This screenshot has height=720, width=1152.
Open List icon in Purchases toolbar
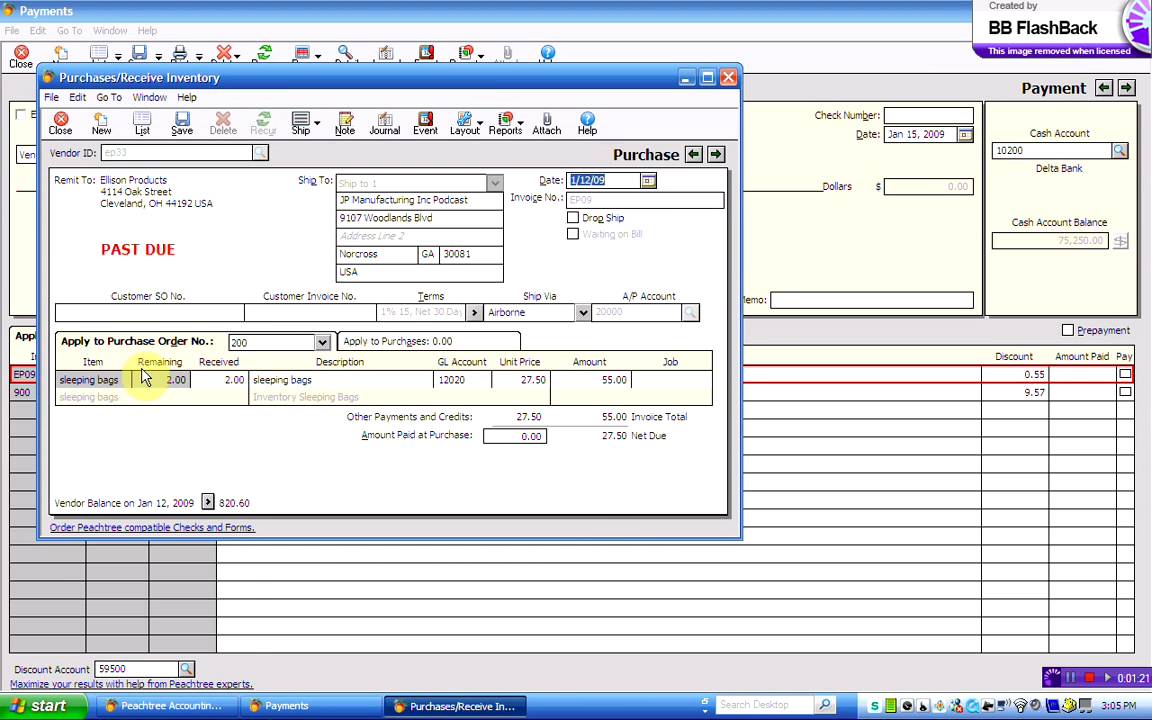[142, 123]
